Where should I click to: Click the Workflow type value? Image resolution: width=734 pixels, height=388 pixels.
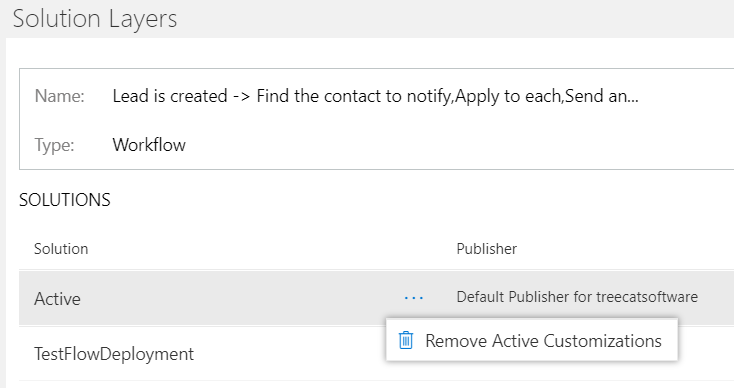click(x=149, y=145)
